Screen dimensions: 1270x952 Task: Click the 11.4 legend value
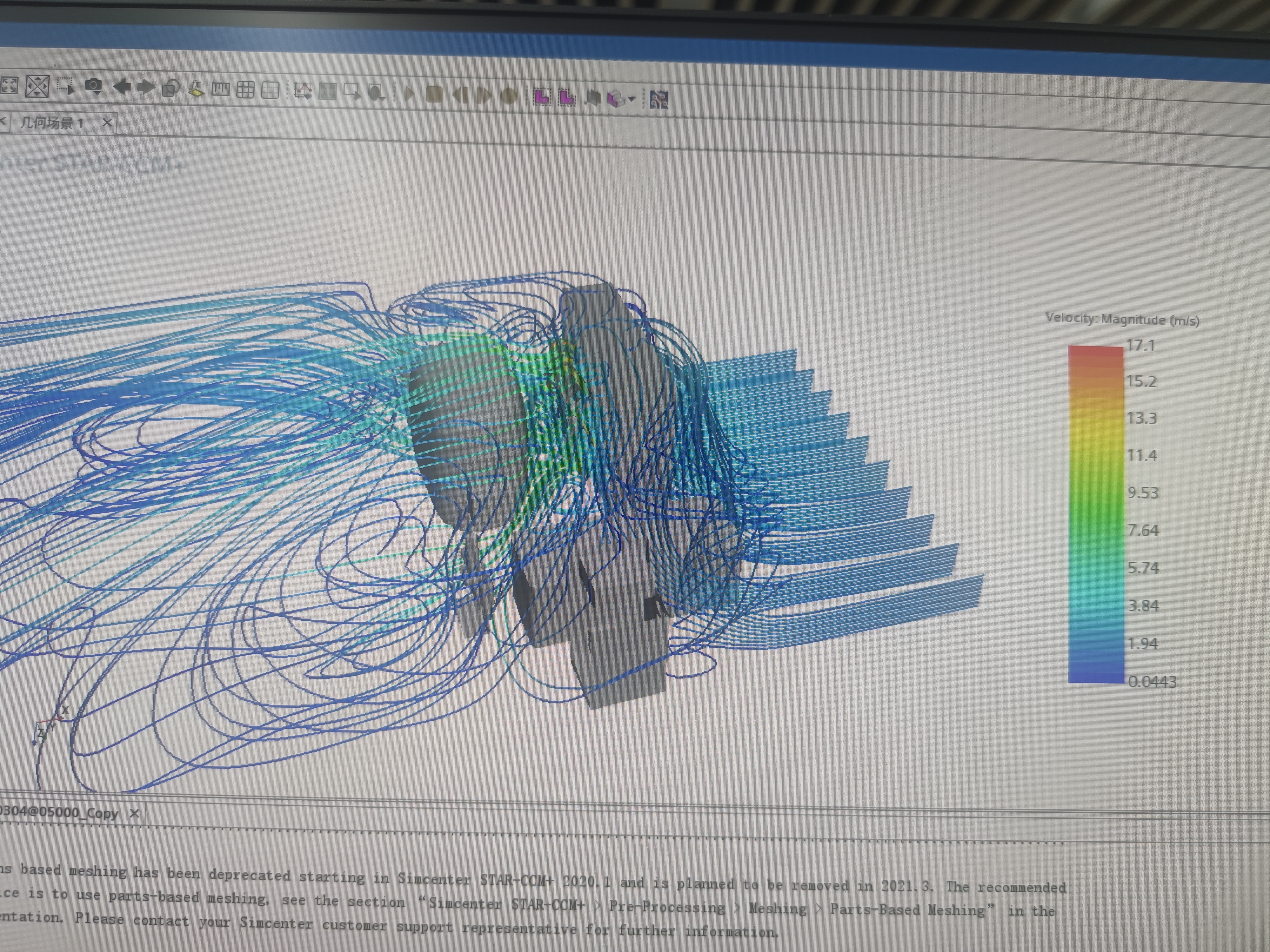[x=1142, y=456]
